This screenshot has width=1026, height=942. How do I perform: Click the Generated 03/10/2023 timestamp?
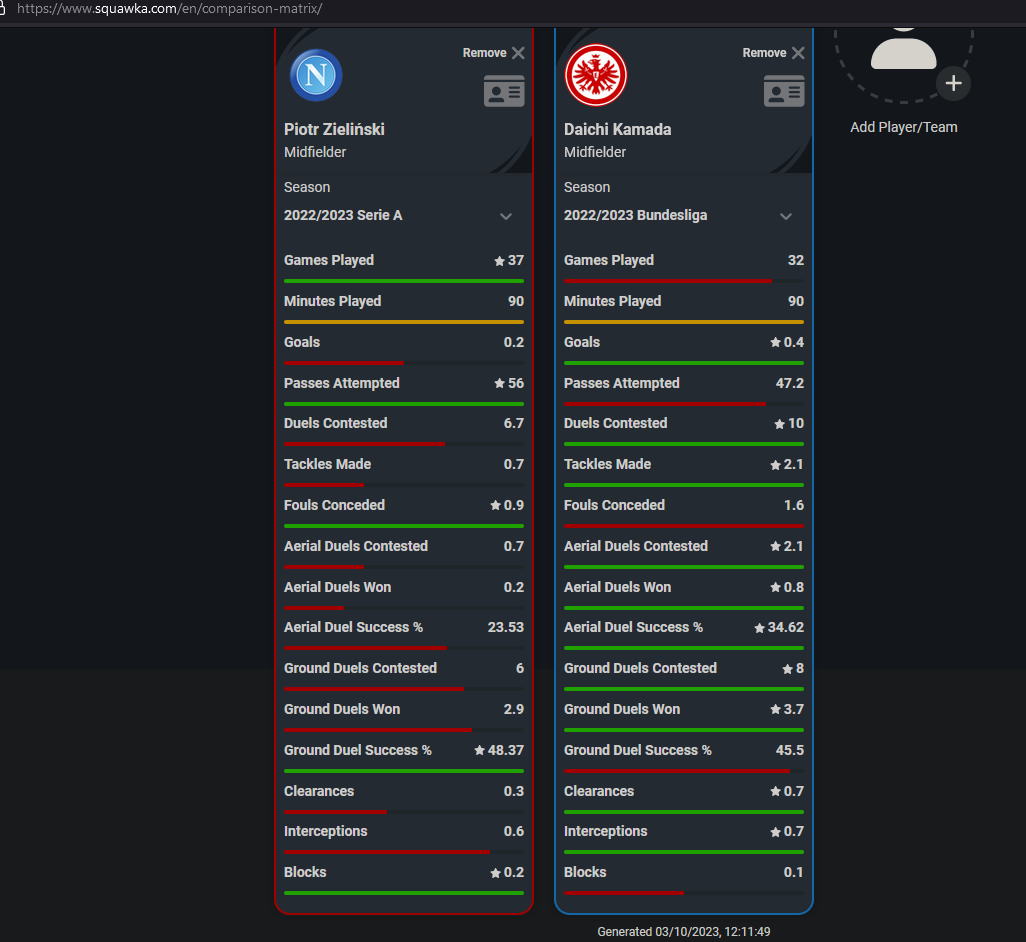click(684, 932)
